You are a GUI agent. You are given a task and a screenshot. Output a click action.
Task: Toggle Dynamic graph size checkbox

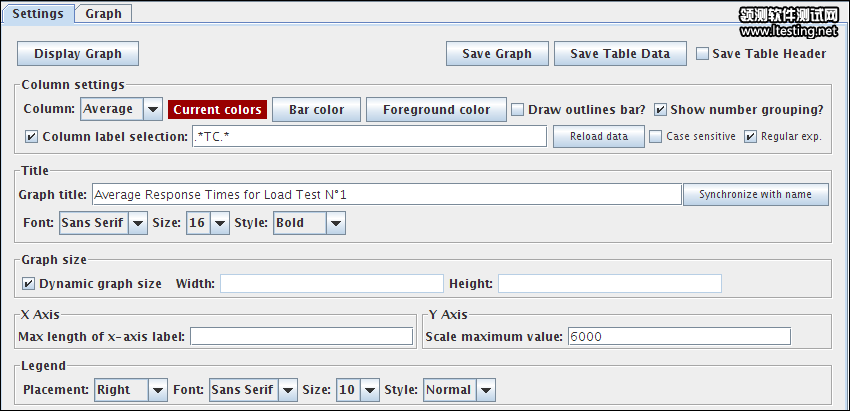coord(28,284)
